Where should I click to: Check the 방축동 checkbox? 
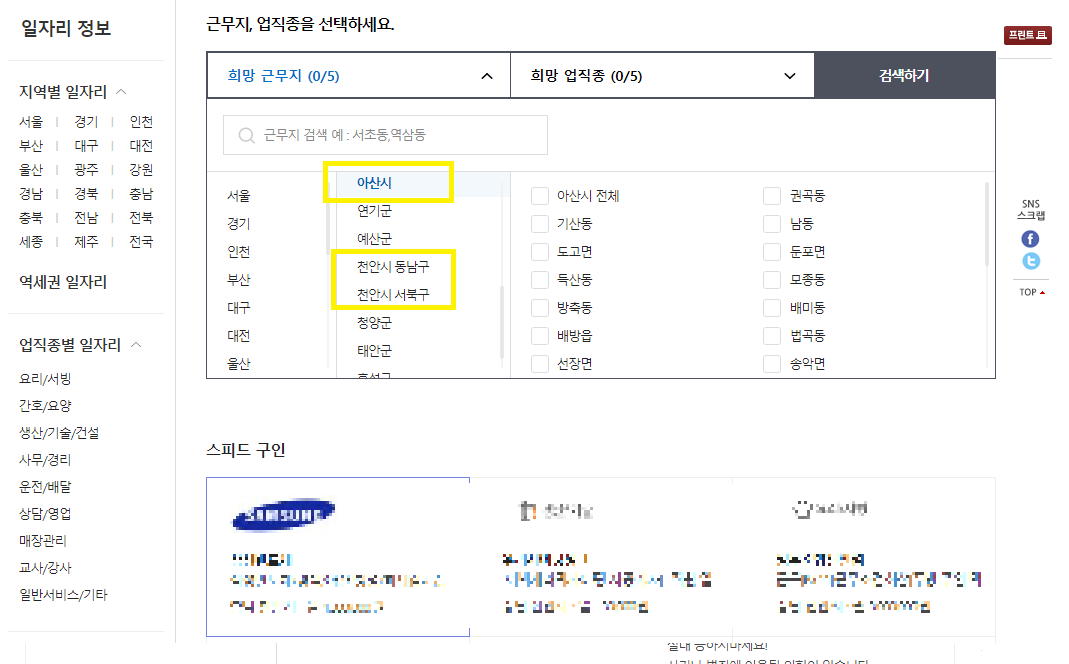(540, 308)
